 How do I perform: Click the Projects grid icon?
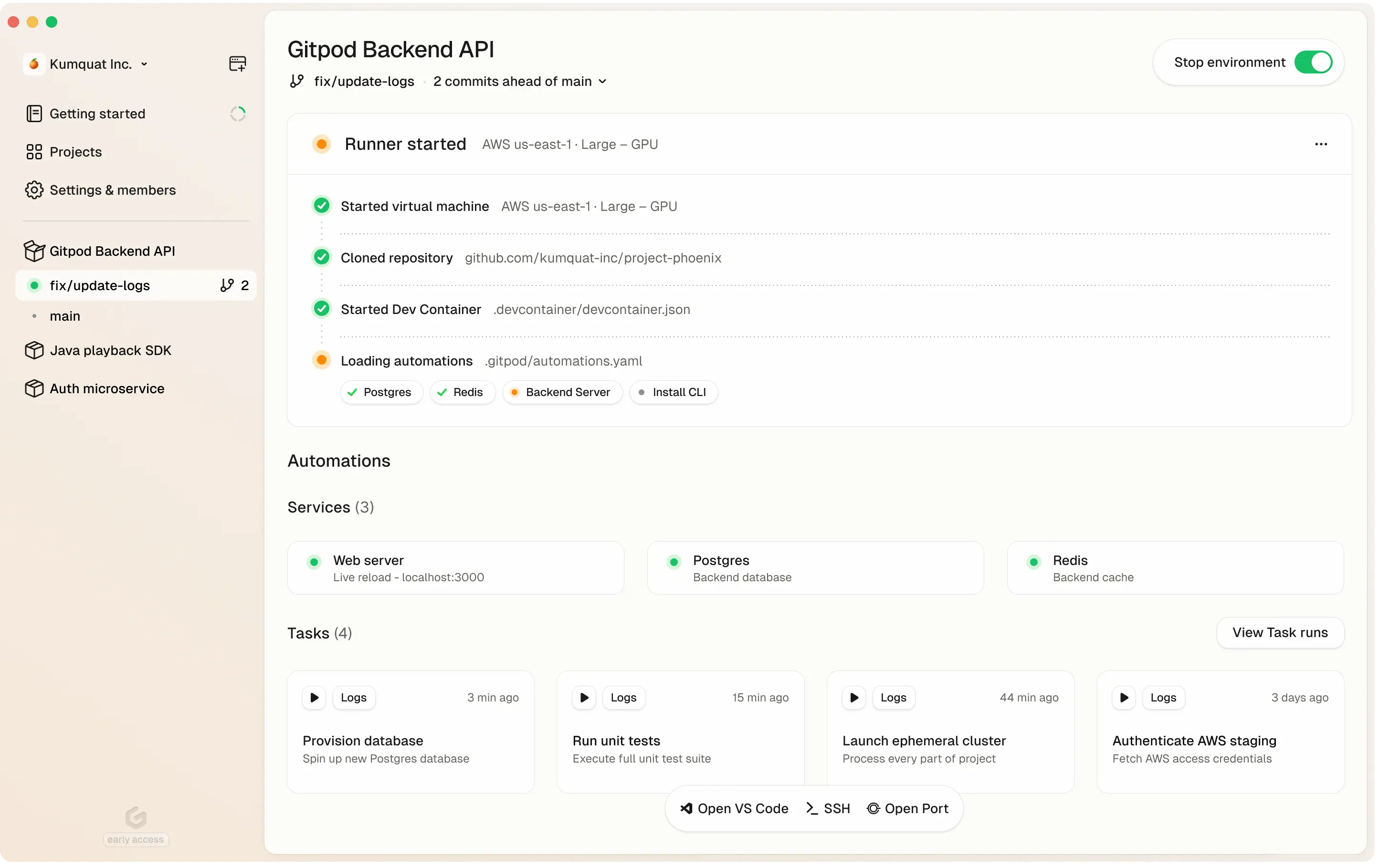[x=34, y=152]
